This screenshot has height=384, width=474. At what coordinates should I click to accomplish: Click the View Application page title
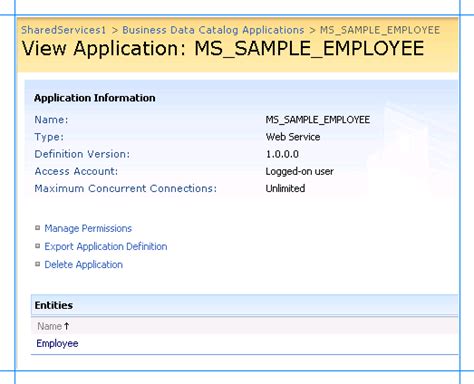(x=223, y=48)
